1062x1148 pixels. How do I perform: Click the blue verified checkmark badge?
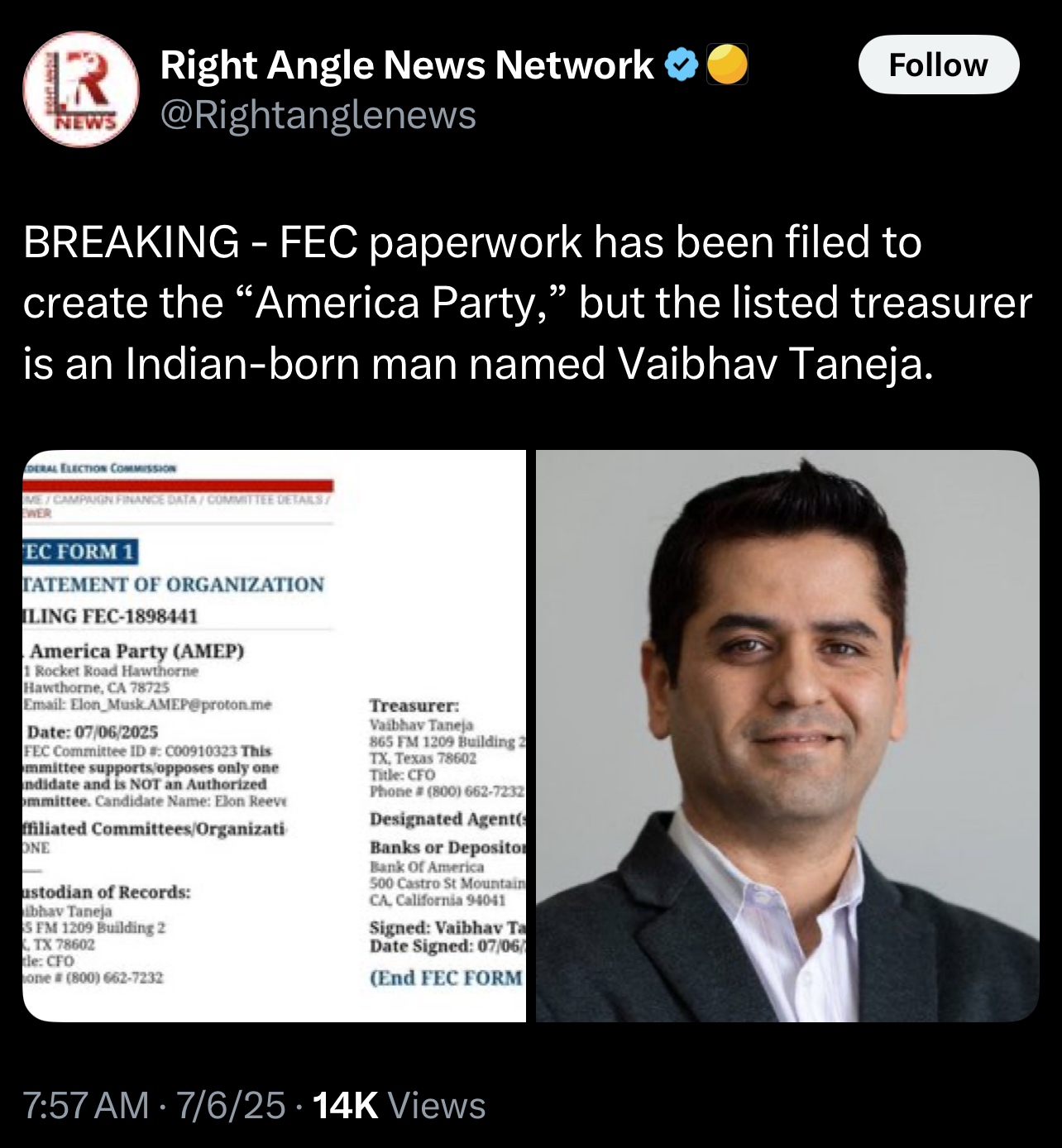pos(682,65)
